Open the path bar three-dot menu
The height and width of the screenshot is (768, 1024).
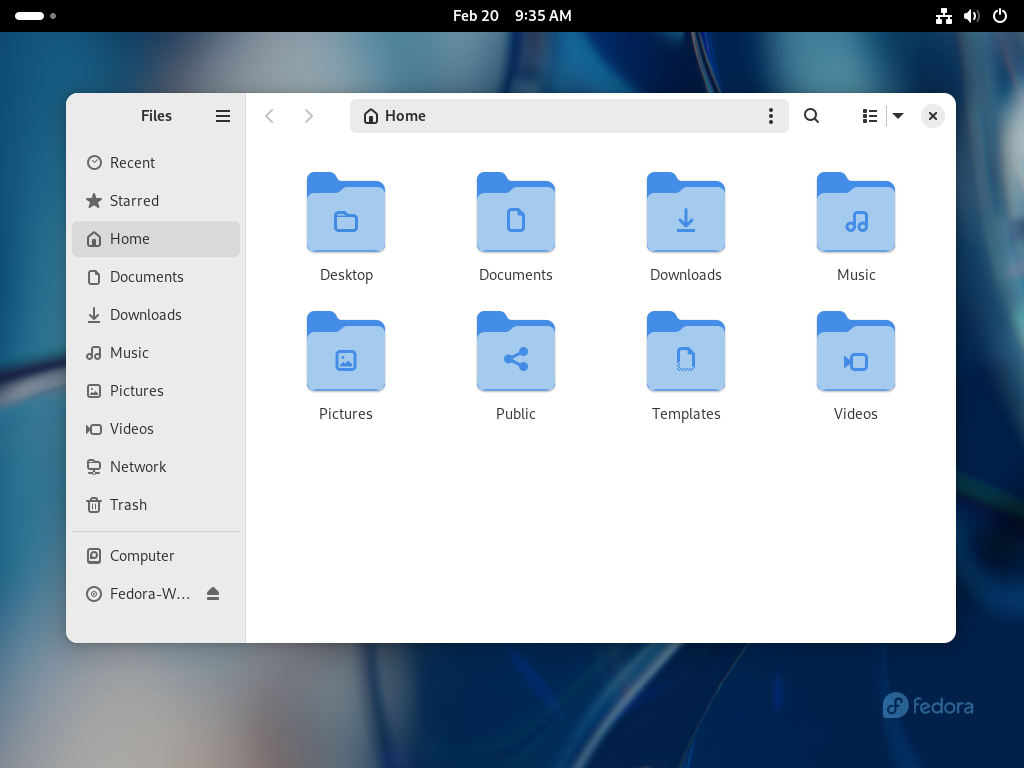771,116
